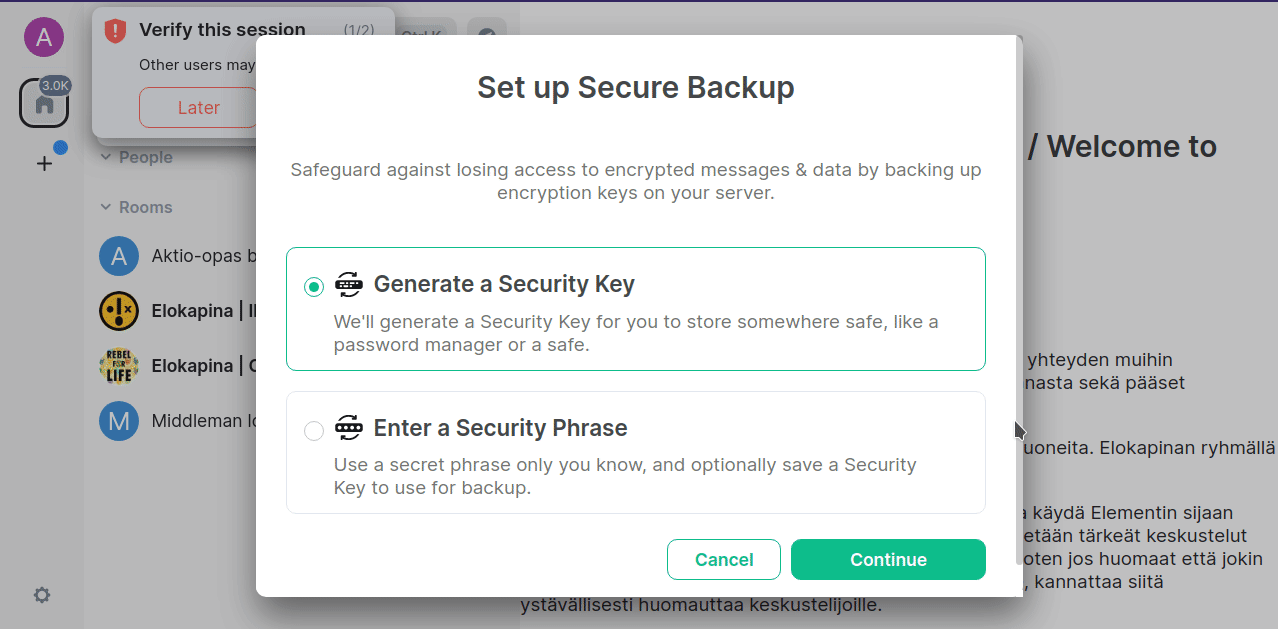Open the Elokapina room with exclamation avatar
Image resolution: width=1278 pixels, height=629 pixels.
pyautogui.click(x=176, y=311)
